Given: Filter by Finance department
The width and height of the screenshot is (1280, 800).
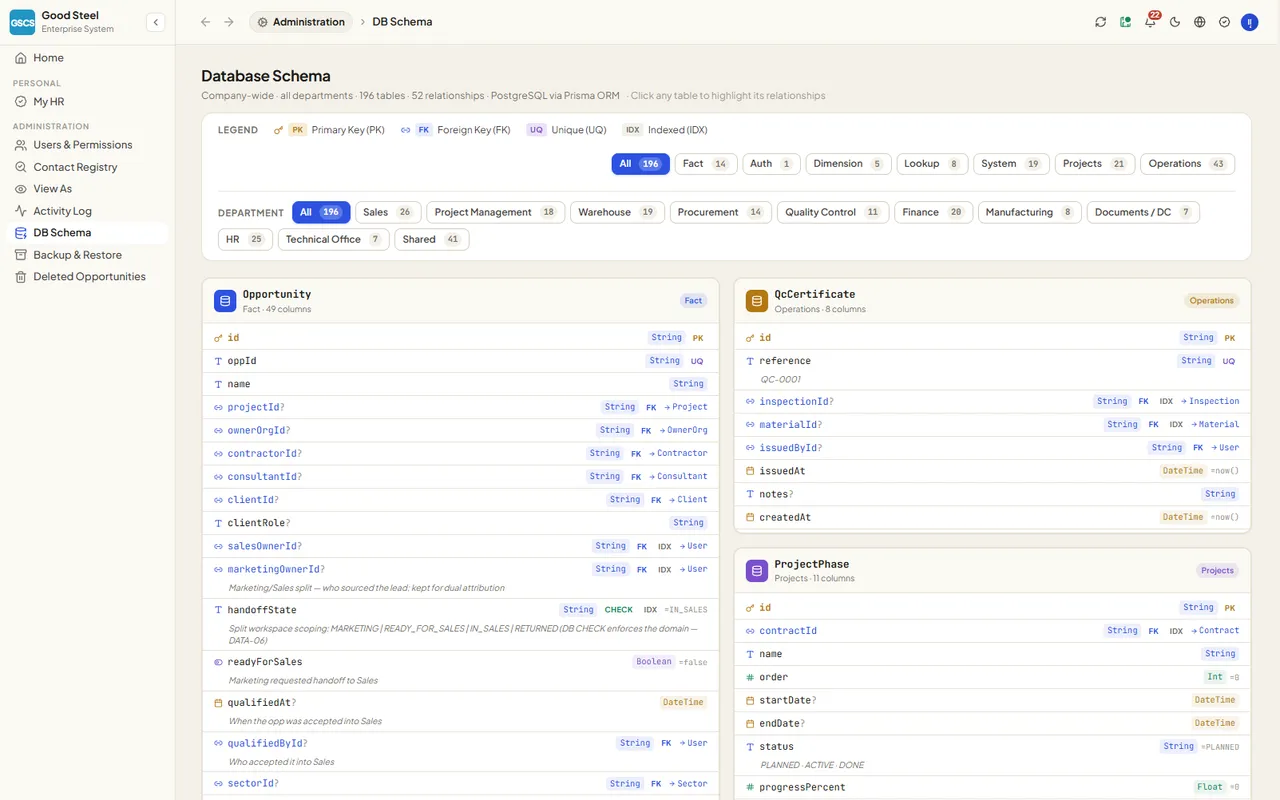Looking at the screenshot, I should point(933,212).
